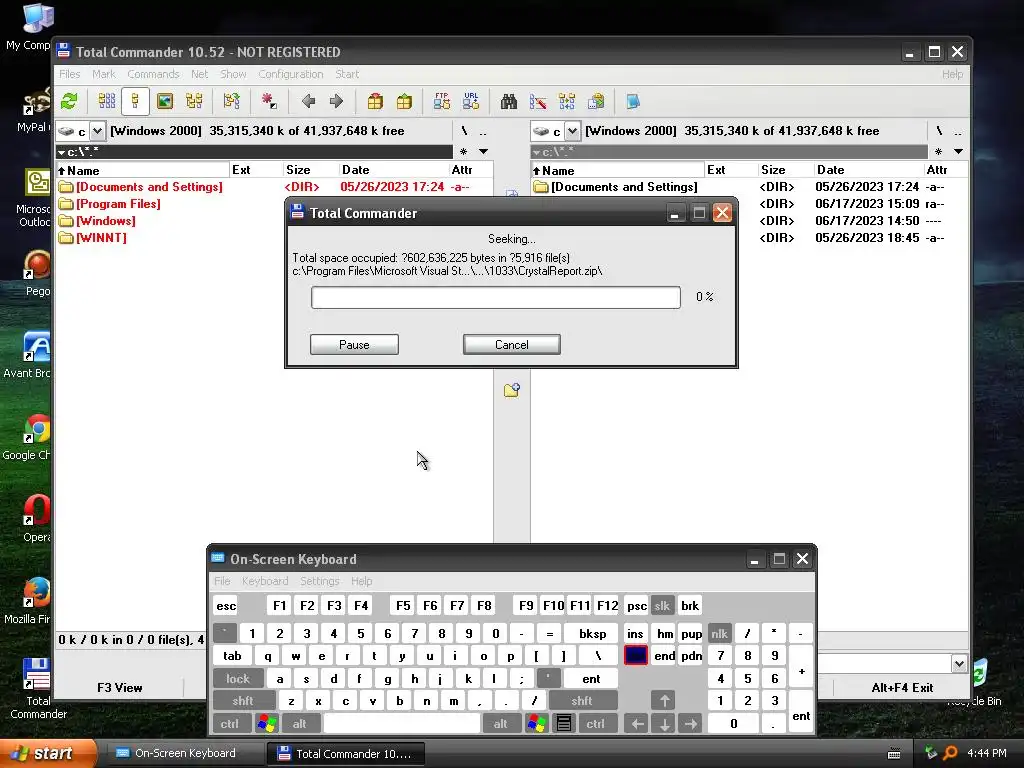Click the Windows start button
Screen dimensions: 1024x768
pyautogui.click(x=47, y=753)
